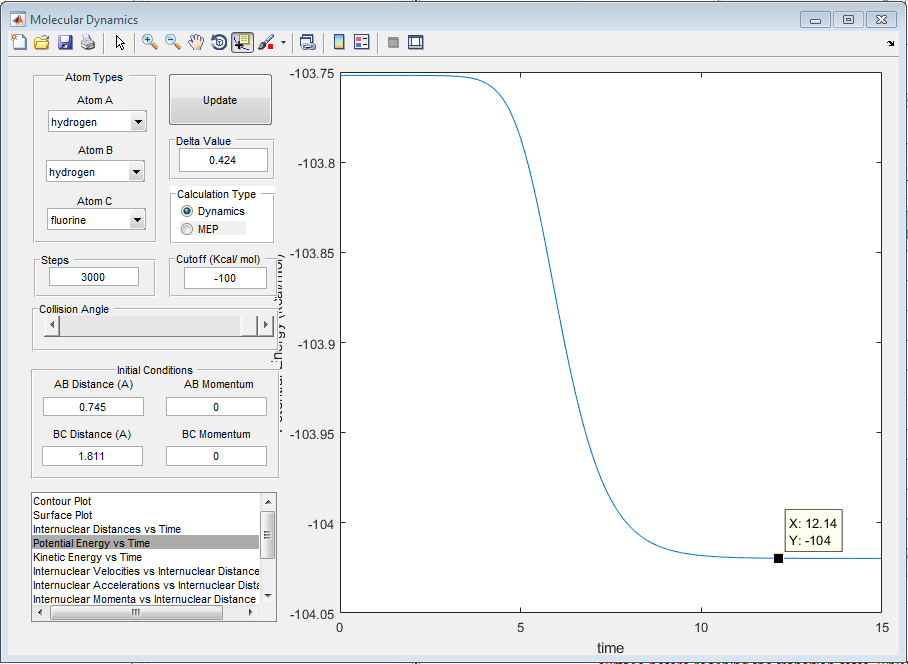Select the Zoom In magnifier tool
Viewport: 908px width, 664px height.
150,42
